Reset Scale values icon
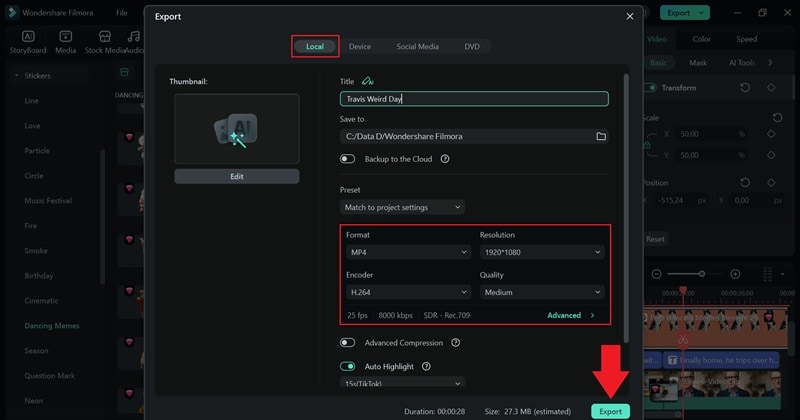The width and height of the screenshot is (800, 420). tap(777, 117)
